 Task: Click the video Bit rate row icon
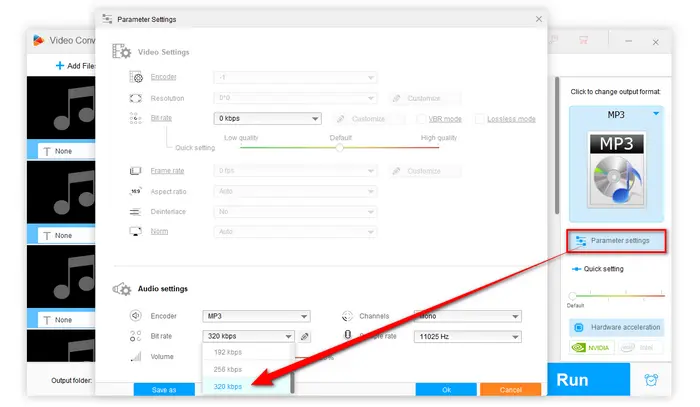click(x=135, y=118)
